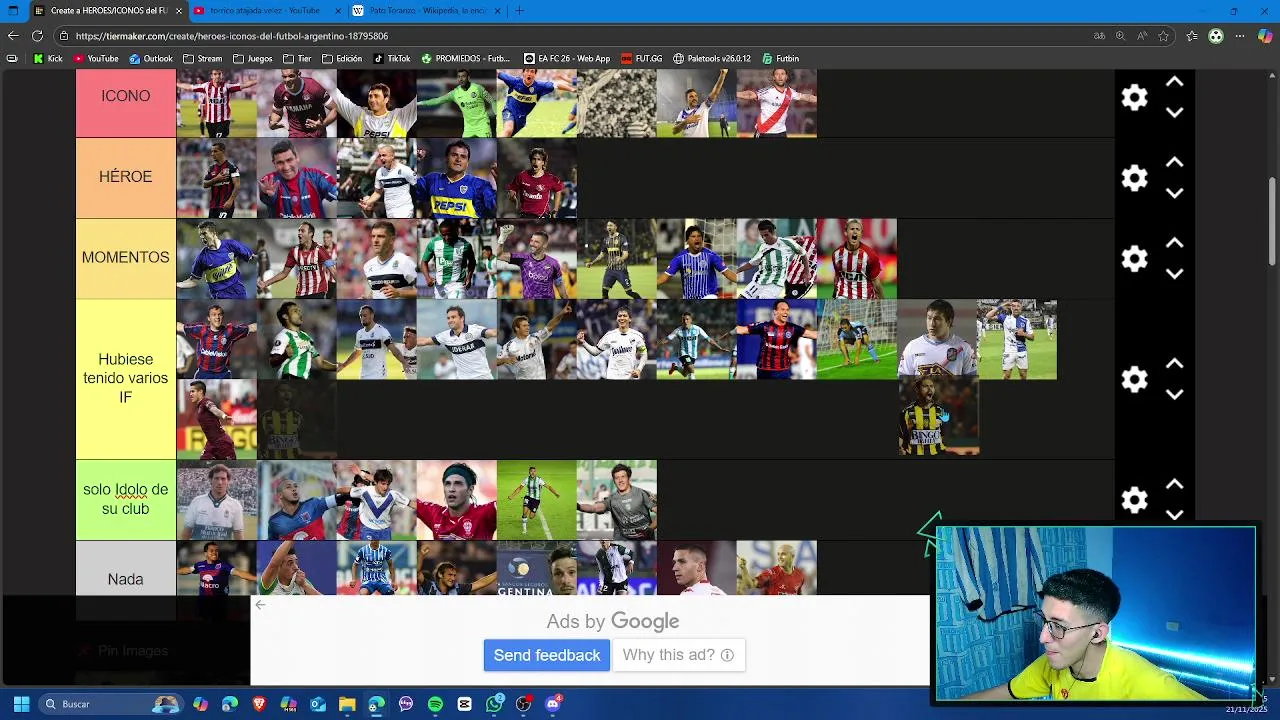Click HÉROE tier label

126,177
